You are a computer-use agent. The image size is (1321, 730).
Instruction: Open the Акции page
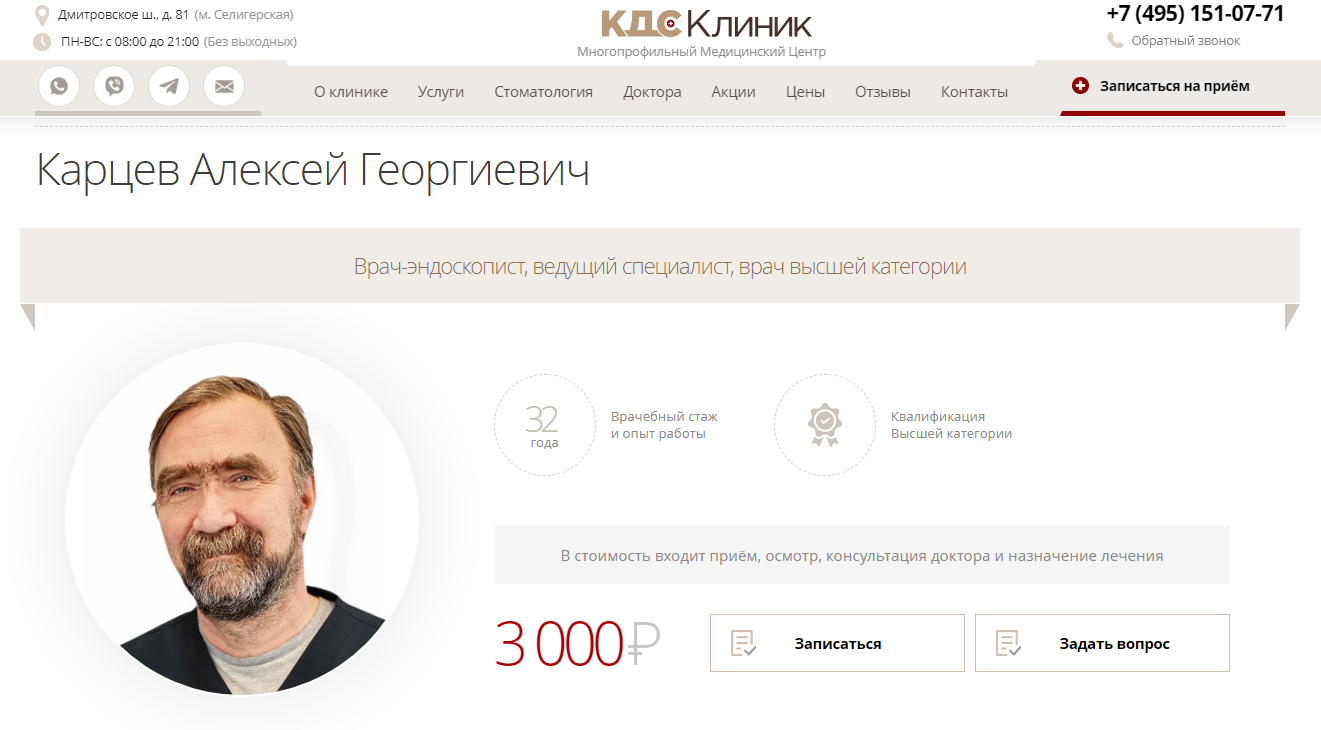pos(733,92)
